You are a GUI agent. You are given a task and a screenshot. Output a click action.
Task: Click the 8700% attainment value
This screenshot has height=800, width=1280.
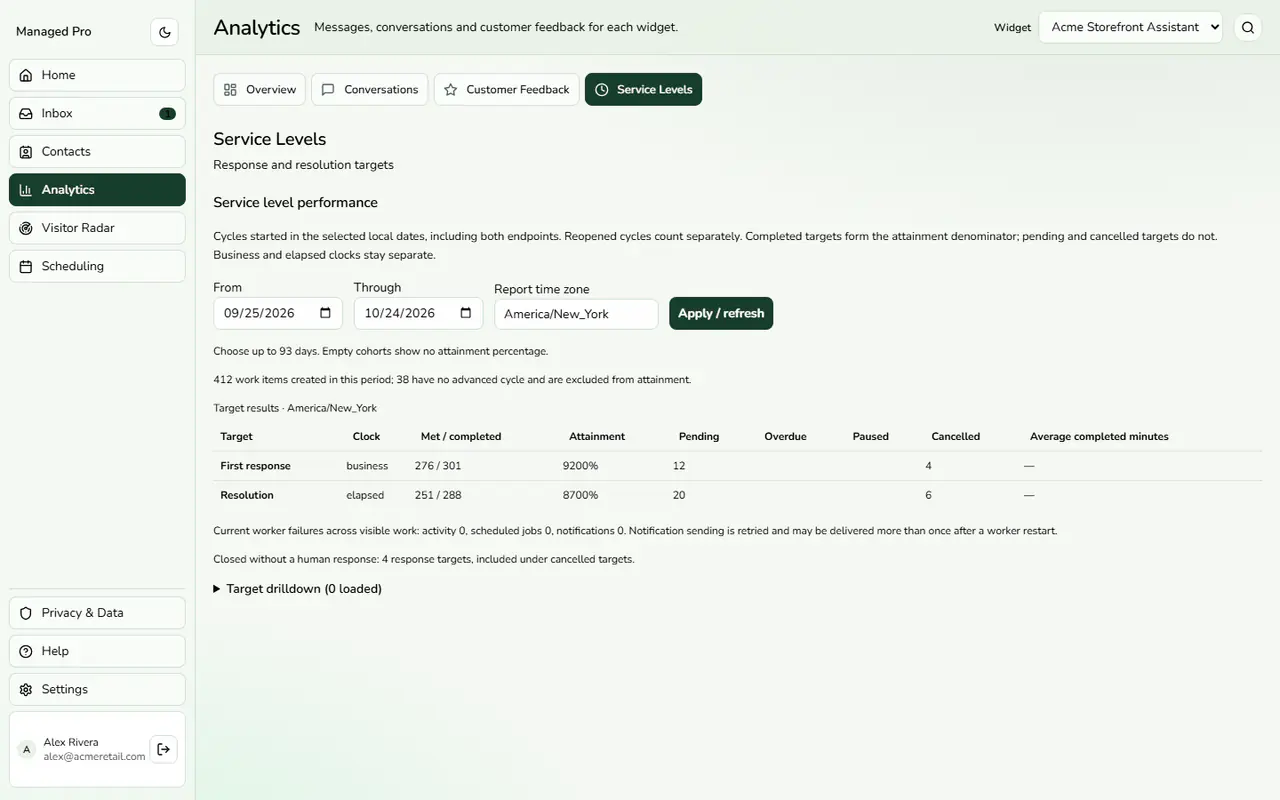click(x=580, y=495)
